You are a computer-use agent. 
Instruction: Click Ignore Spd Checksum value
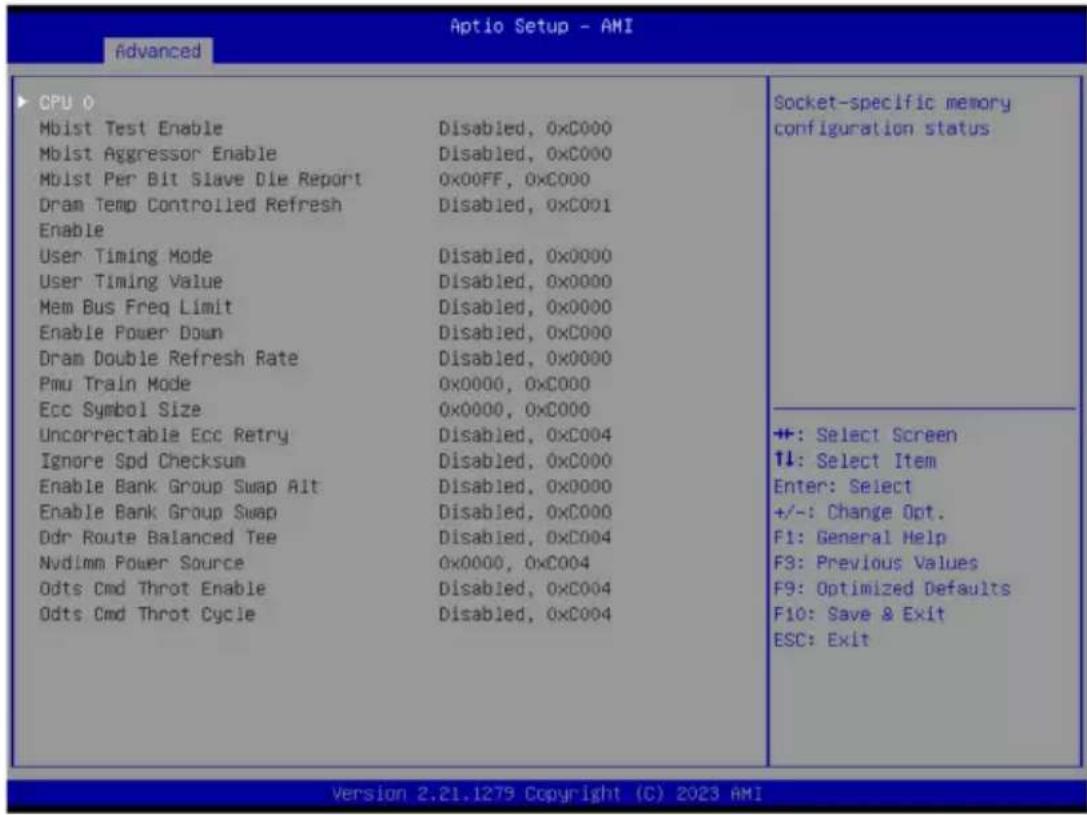point(525,461)
